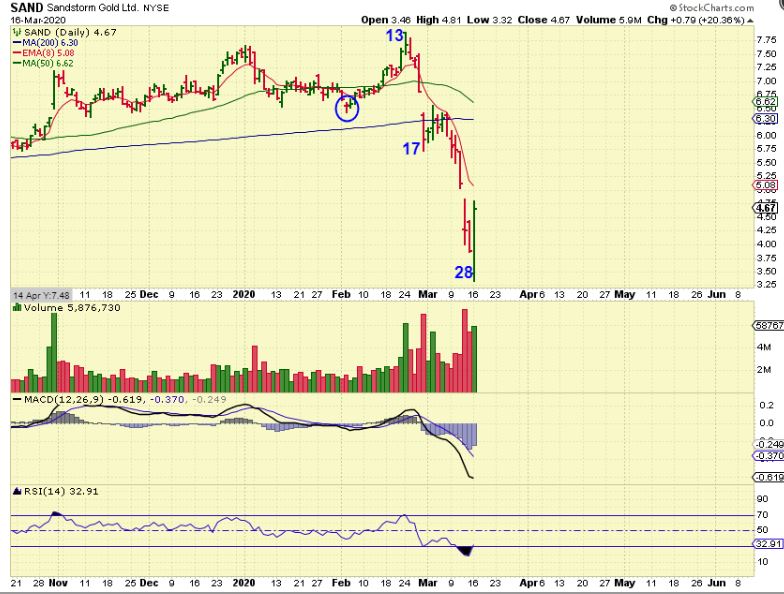Click the '14 Apr Y:7.48' cursor readout
This screenshot has height=594, width=784.
tap(40, 295)
